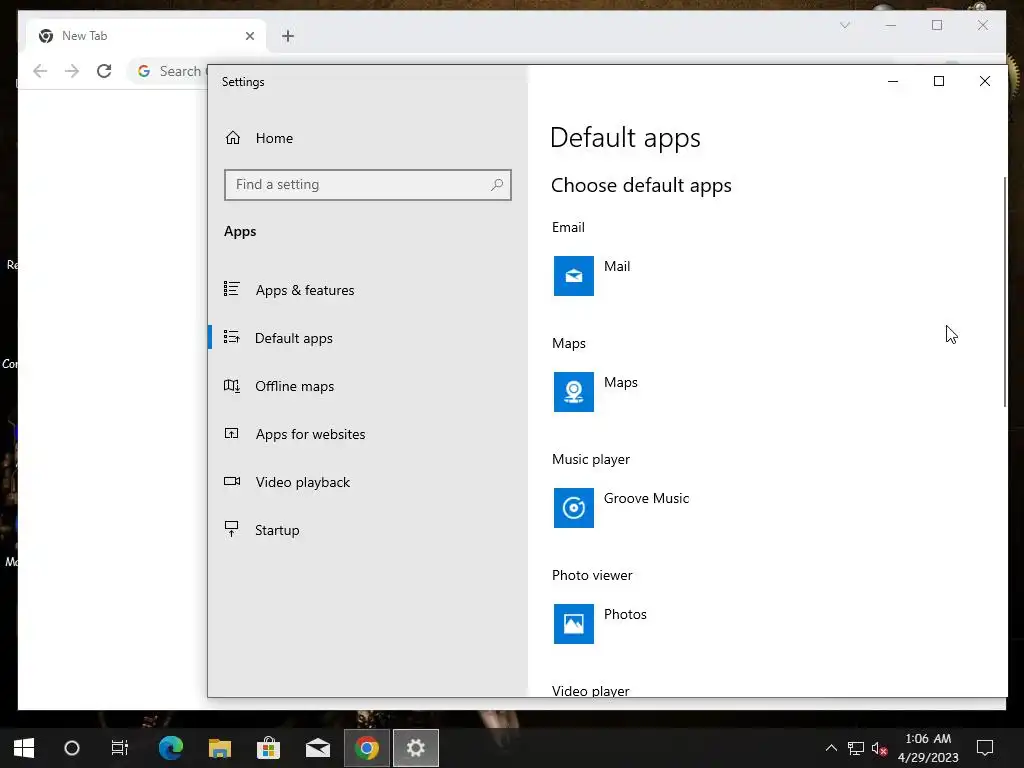This screenshot has width=1024, height=768.
Task: Open Cortana search circle on taskbar
Action: pyautogui.click(x=72, y=748)
